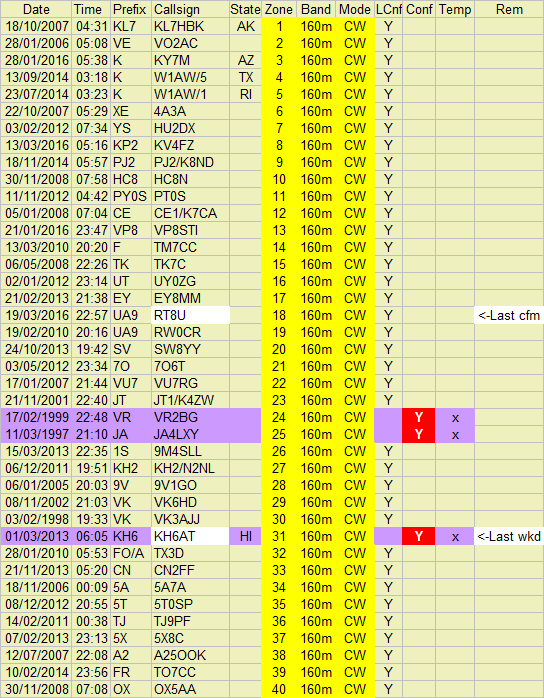Select the Temp x cell for VR2BG
The height and width of the screenshot is (698, 544).
[455, 417]
